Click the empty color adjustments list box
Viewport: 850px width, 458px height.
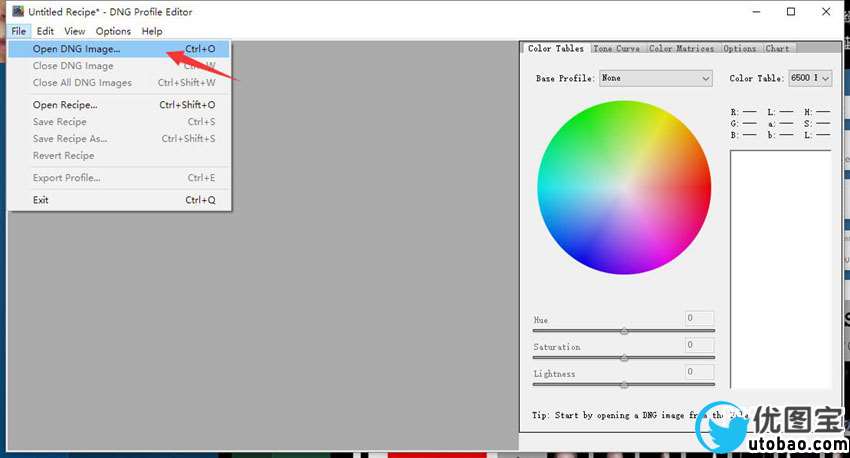click(x=781, y=269)
